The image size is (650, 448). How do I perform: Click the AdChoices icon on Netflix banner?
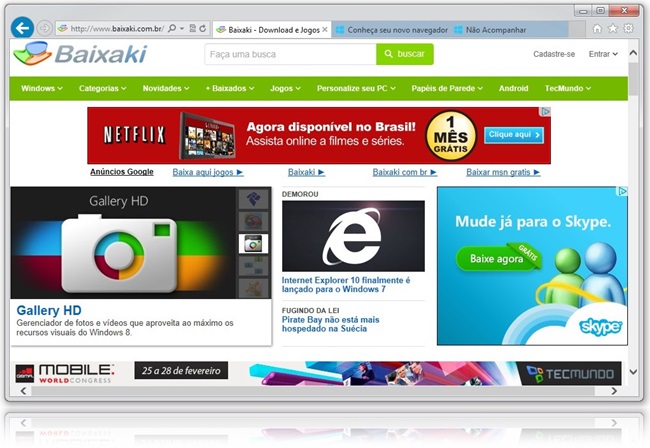tap(546, 111)
